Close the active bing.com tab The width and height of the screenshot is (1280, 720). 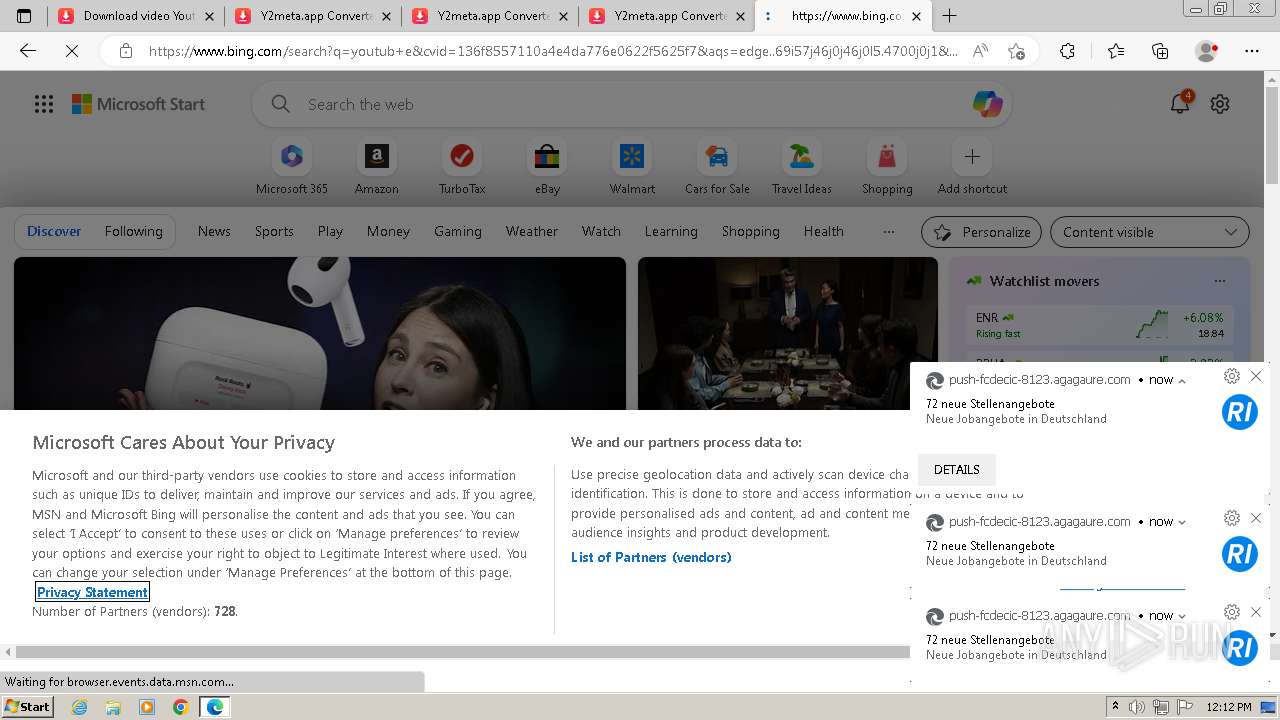(x=916, y=16)
